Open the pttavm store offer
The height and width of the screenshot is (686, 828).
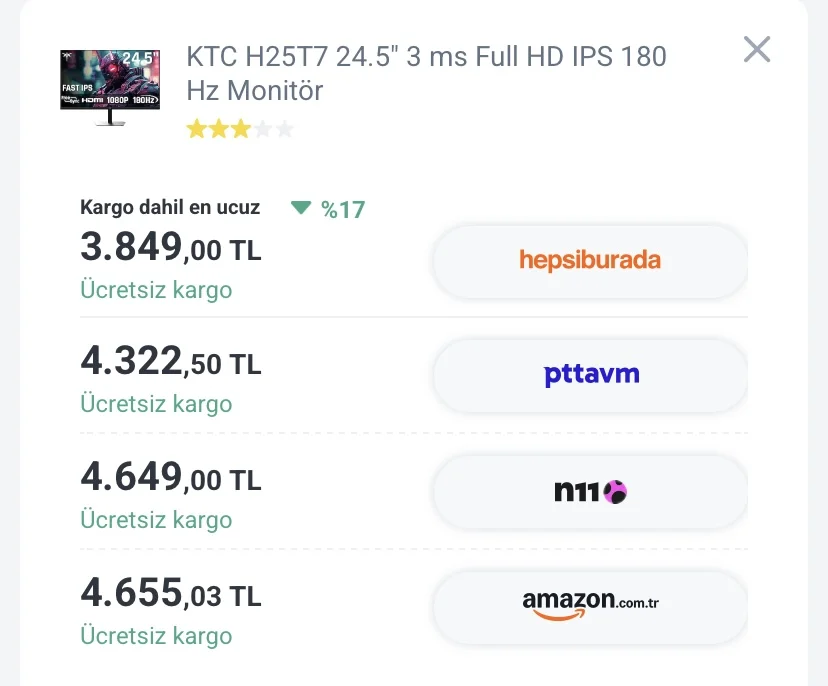click(590, 375)
